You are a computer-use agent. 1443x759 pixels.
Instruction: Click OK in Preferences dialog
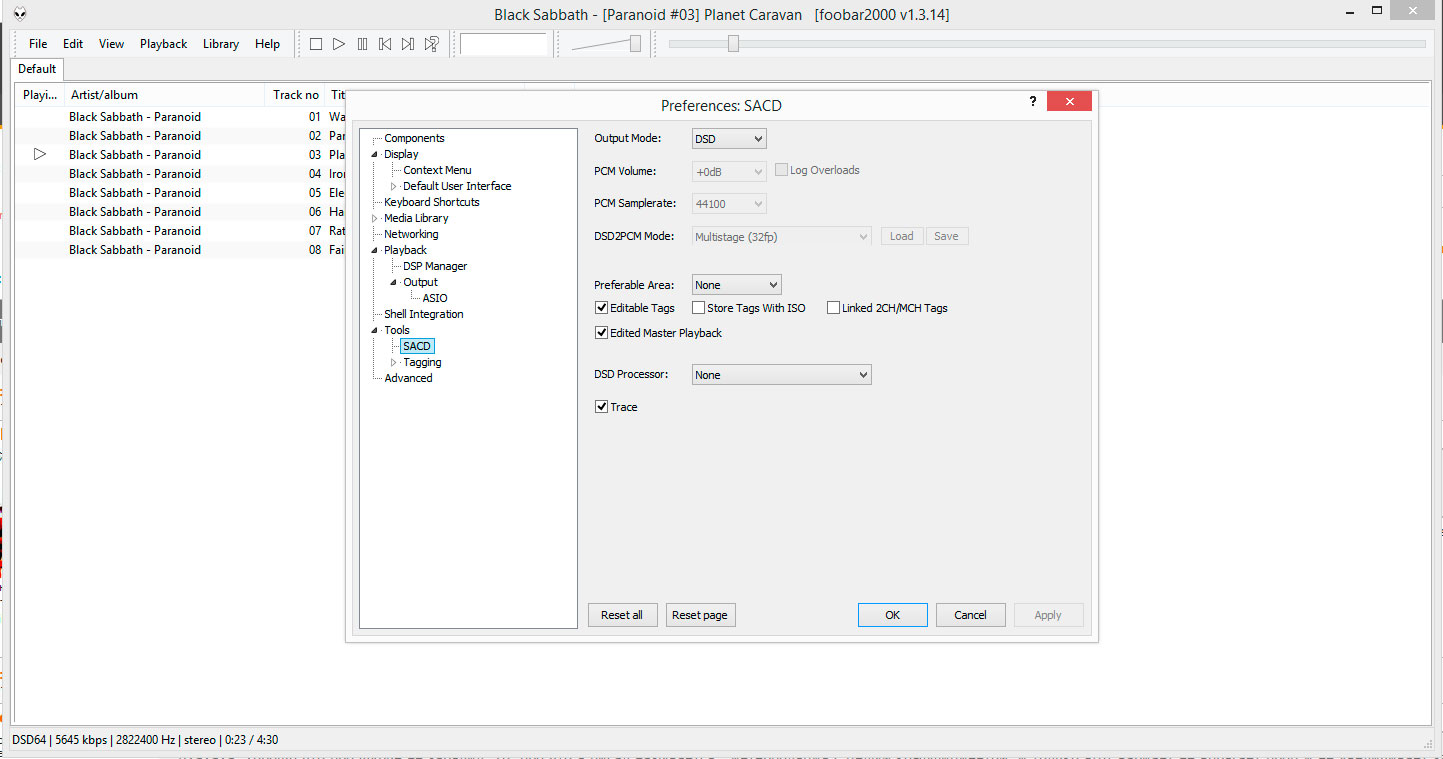pyautogui.click(x=893, y=615)
